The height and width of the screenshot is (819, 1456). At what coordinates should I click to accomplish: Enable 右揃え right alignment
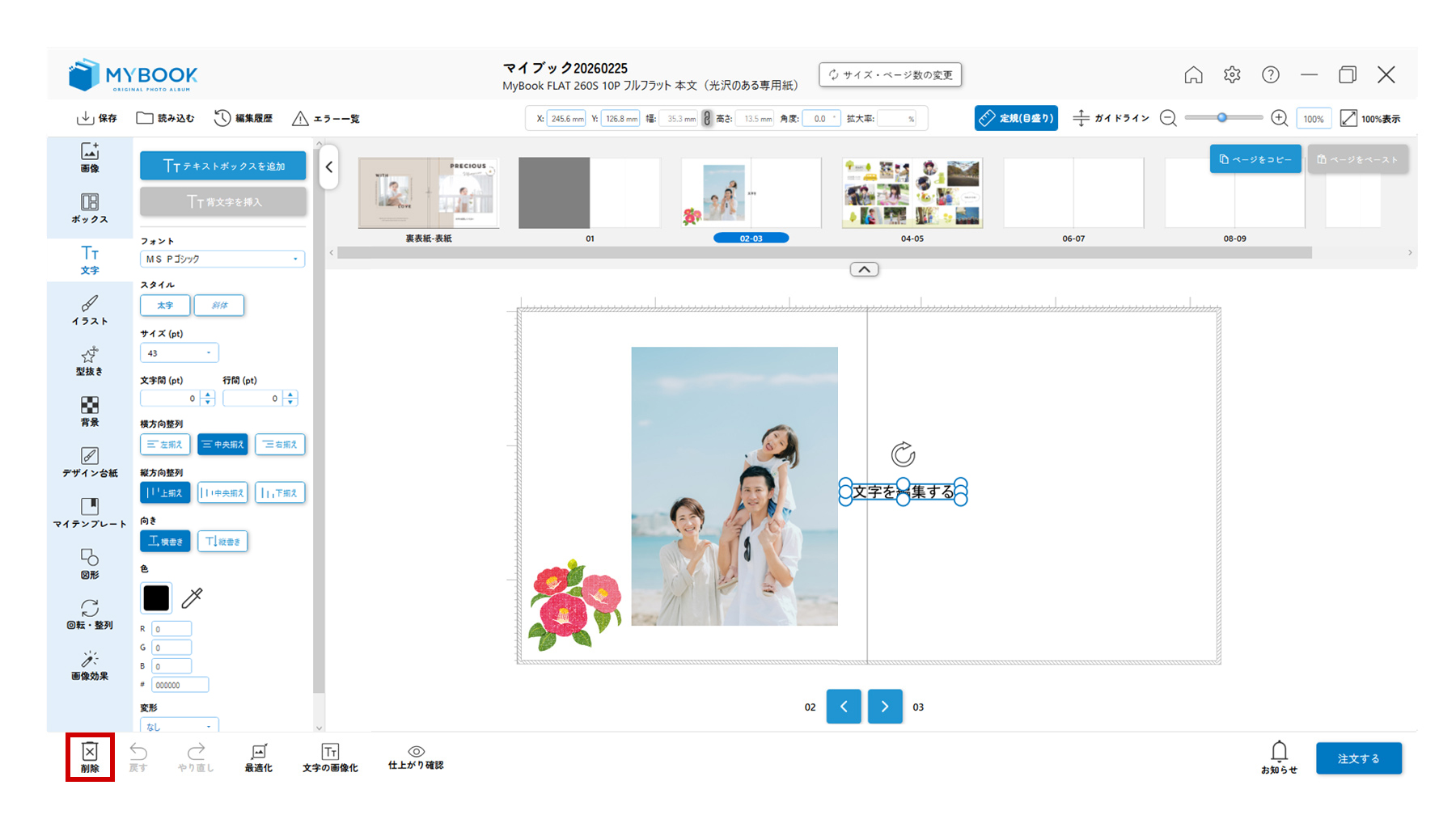(280, 444)
